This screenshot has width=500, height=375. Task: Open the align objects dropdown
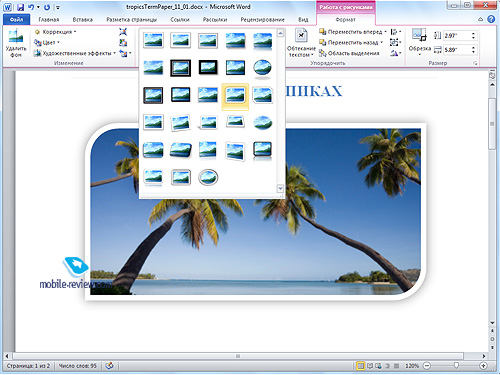coord(396,32)
